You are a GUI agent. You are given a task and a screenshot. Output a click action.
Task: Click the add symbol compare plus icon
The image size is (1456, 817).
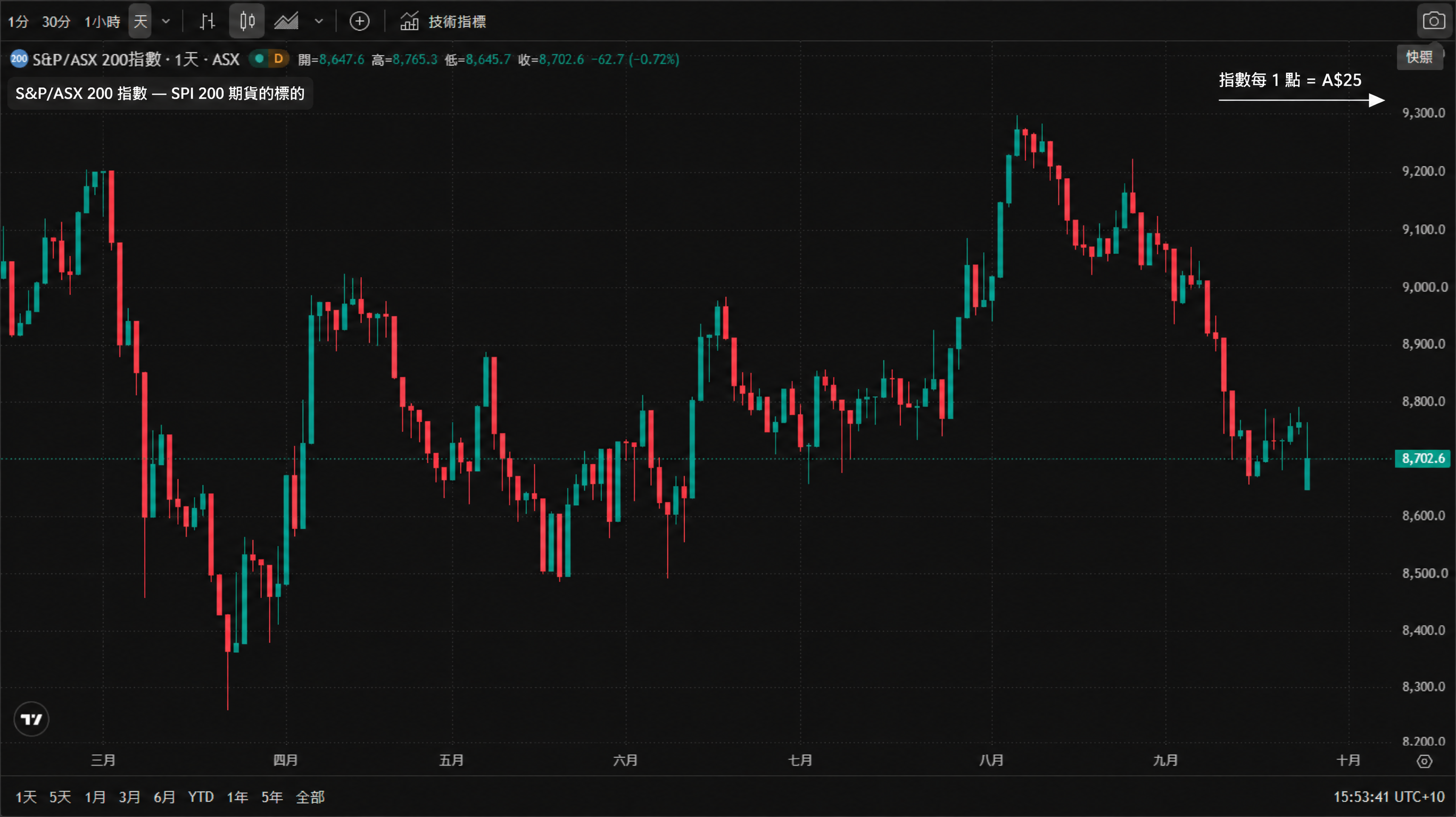click(x=360, y=21)
